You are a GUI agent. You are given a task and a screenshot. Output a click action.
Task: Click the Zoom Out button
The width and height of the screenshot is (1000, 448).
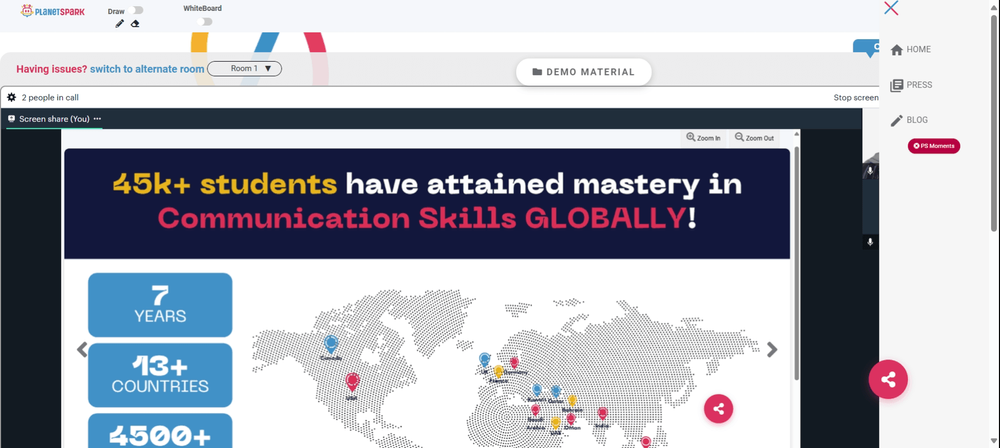coord(754,138)
